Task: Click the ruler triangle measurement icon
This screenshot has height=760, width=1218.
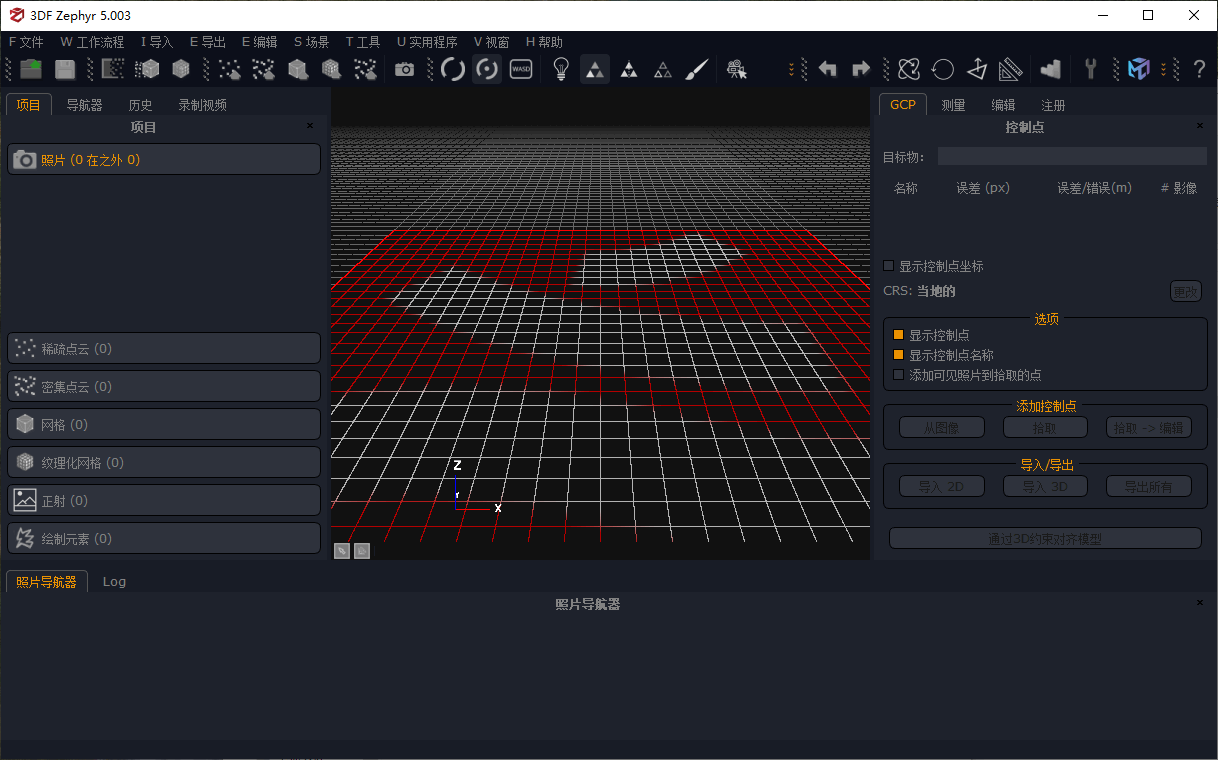Action: [x=1011, y=69]
